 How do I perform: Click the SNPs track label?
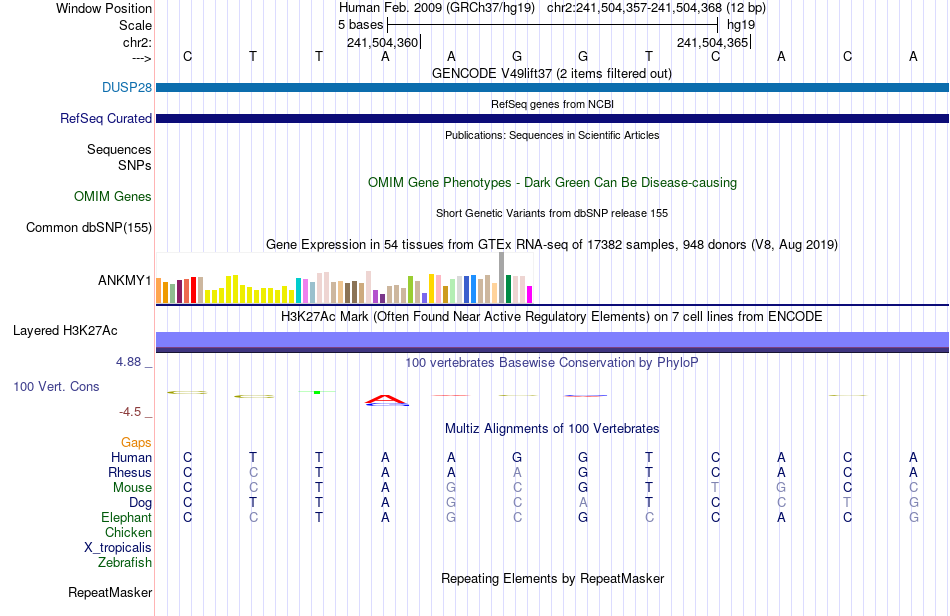135,165
